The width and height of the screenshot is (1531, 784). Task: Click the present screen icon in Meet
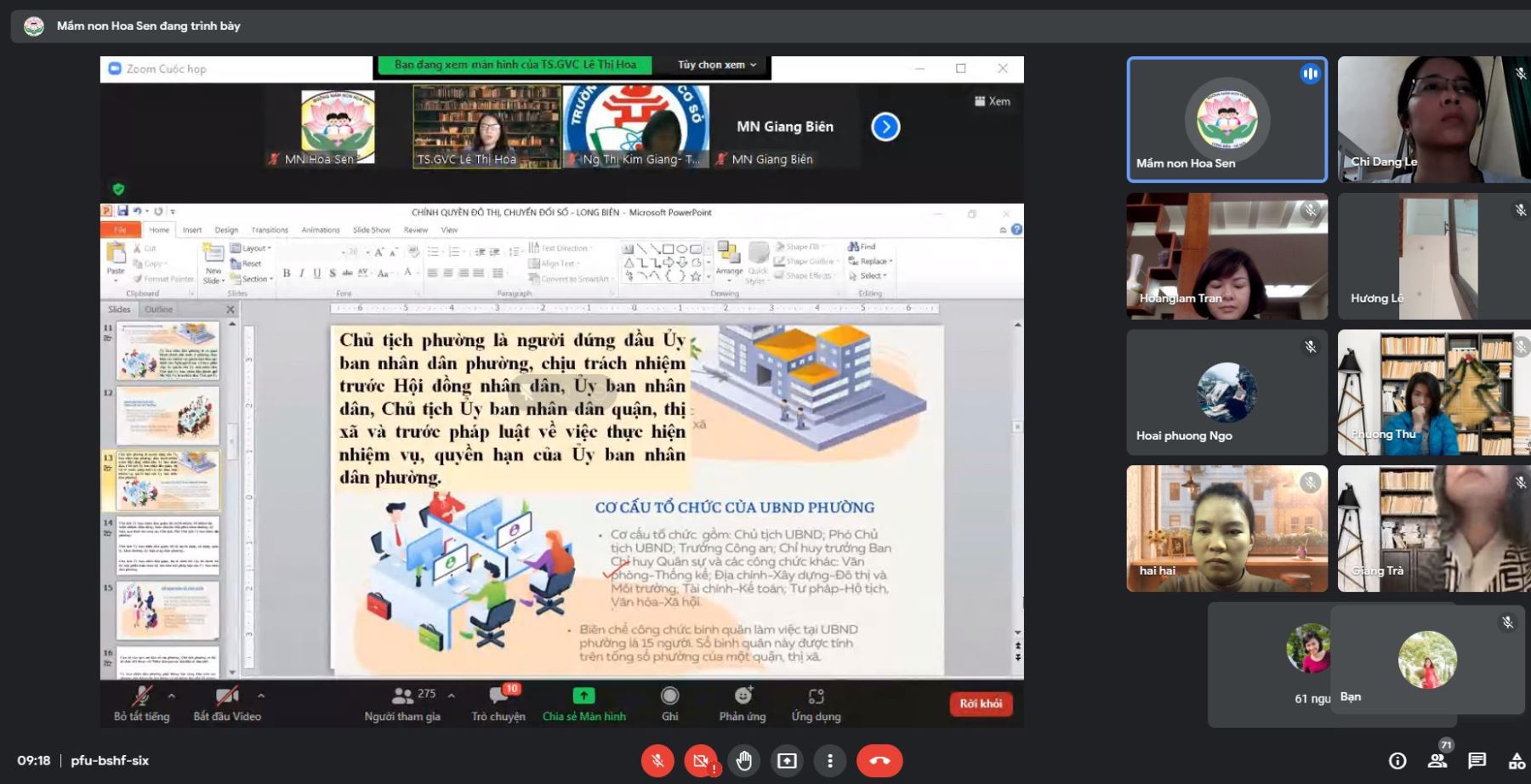787,760
